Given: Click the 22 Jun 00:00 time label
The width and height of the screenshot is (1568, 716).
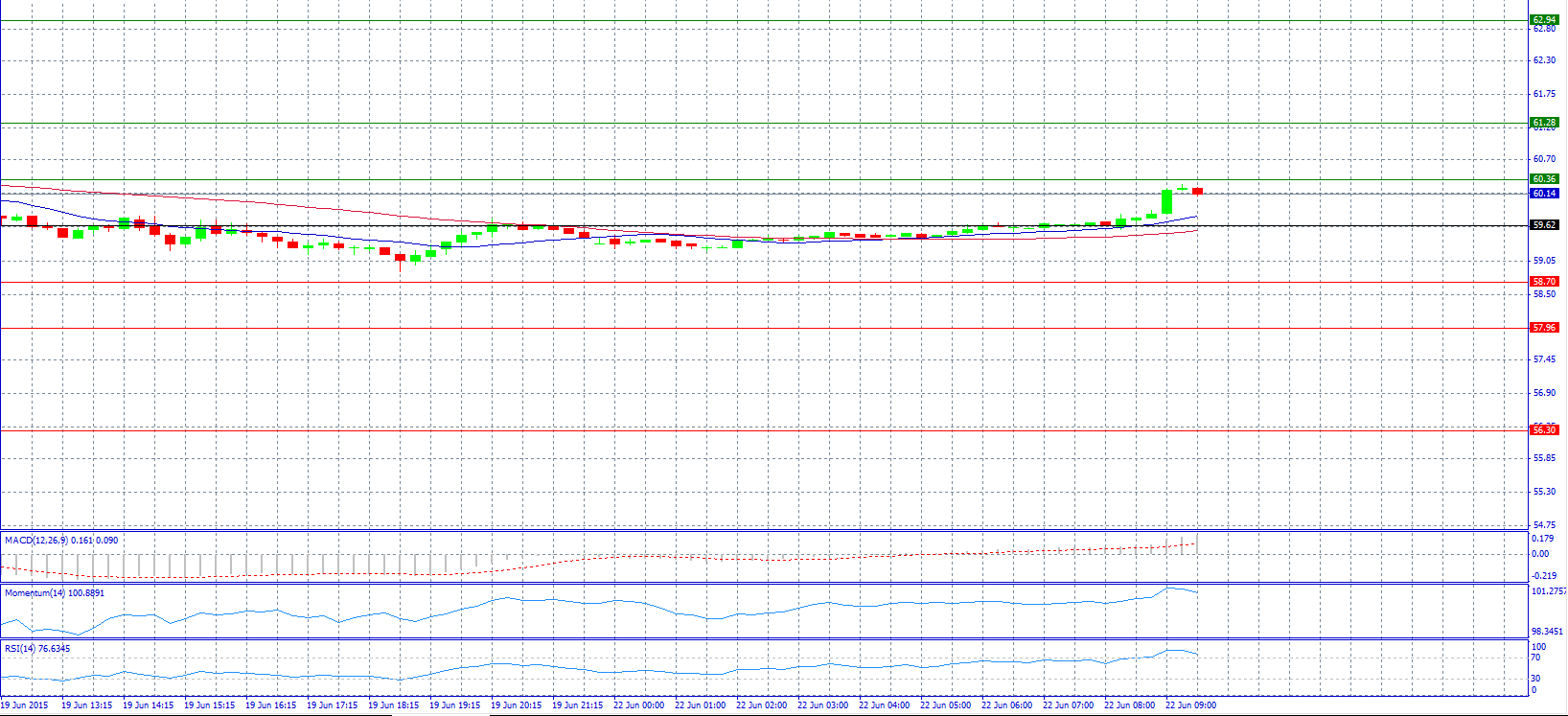Looking at the screenshot, I should click(638, 705).
